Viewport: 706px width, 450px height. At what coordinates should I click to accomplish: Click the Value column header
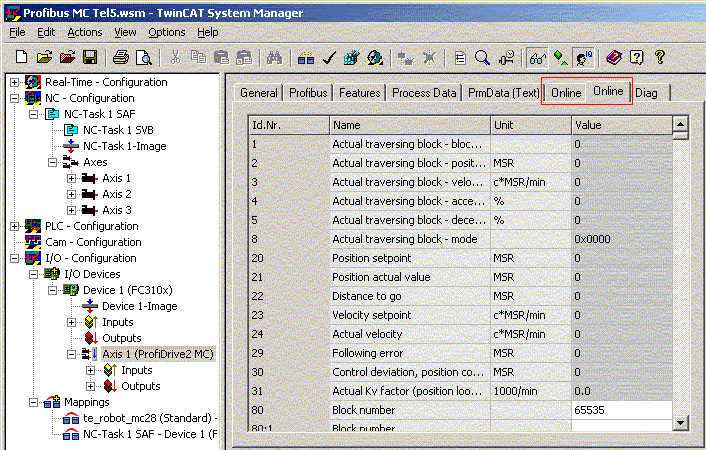pyautogui.click(x=622, y=125)
